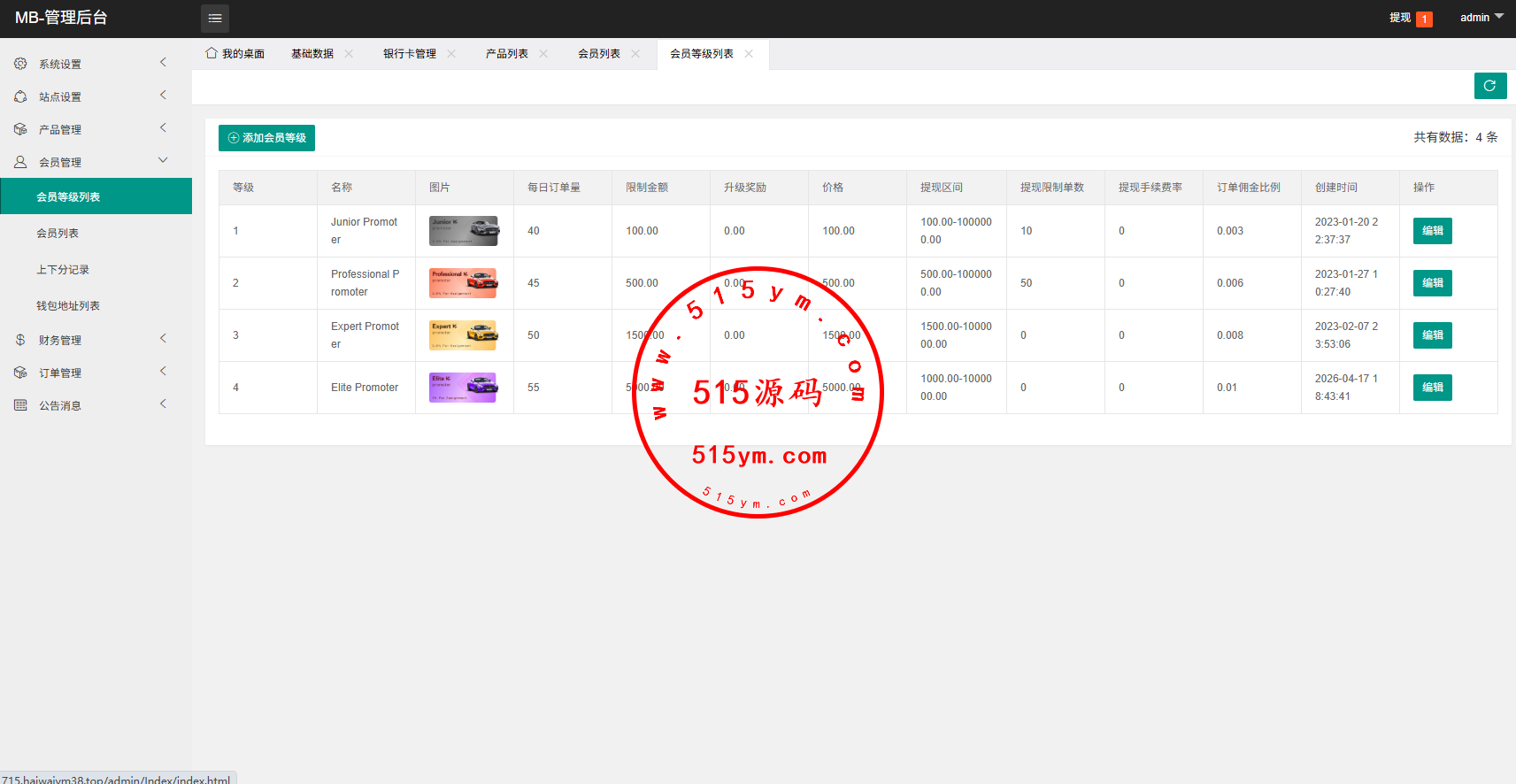Click the product management cube icon
Screen dimensions: 1516x784
point(20,129)
